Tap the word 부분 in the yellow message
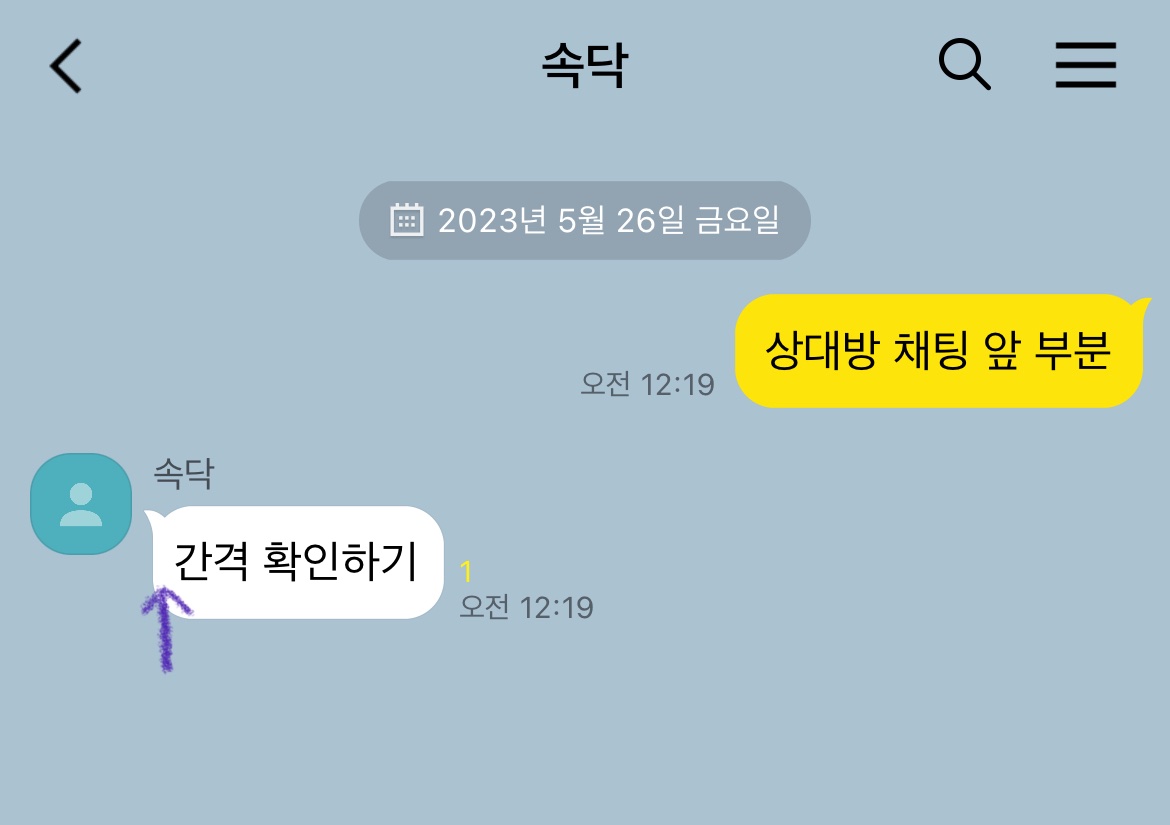 tap(1072, 350)
